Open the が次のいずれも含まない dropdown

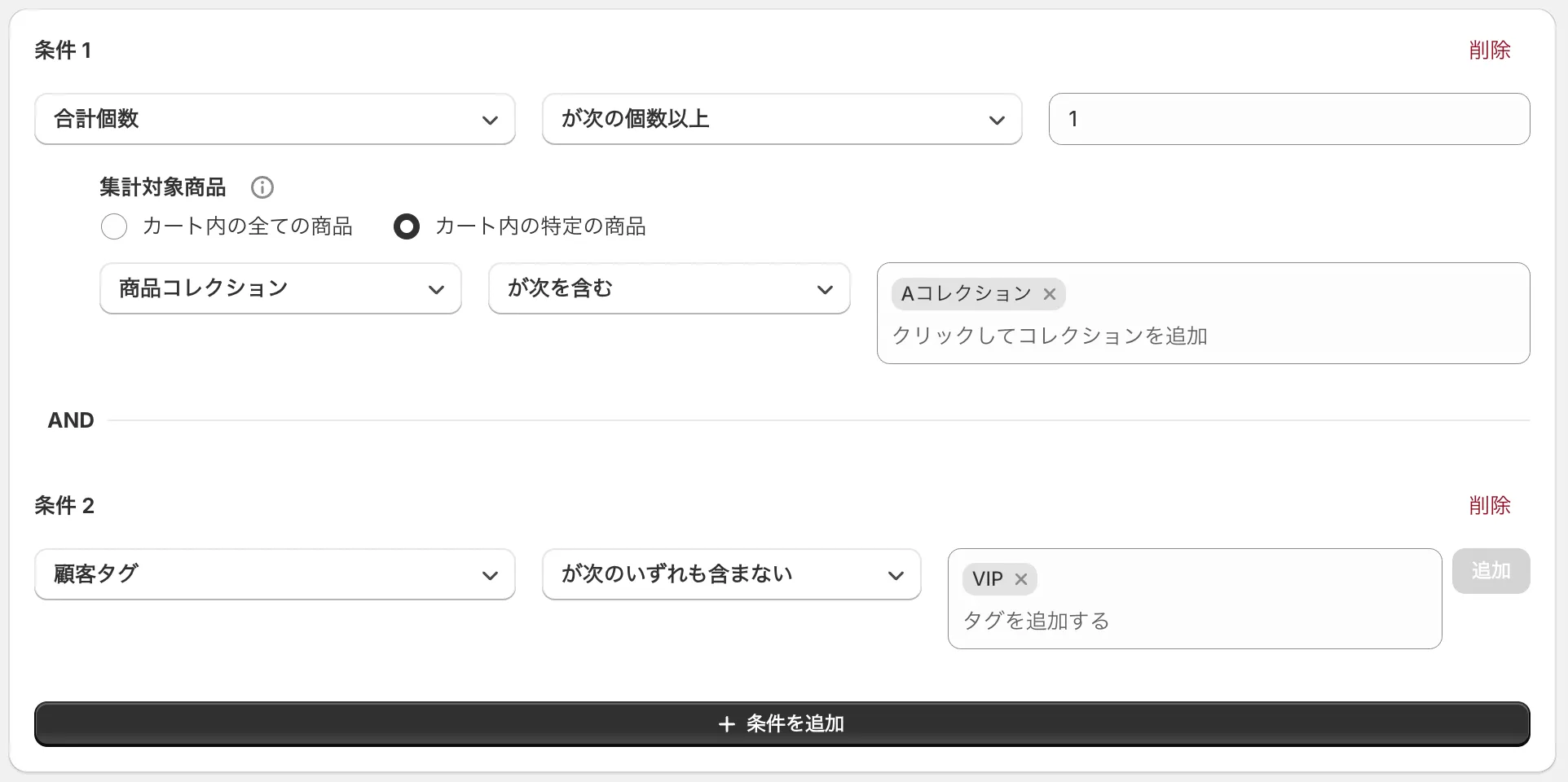730,574
